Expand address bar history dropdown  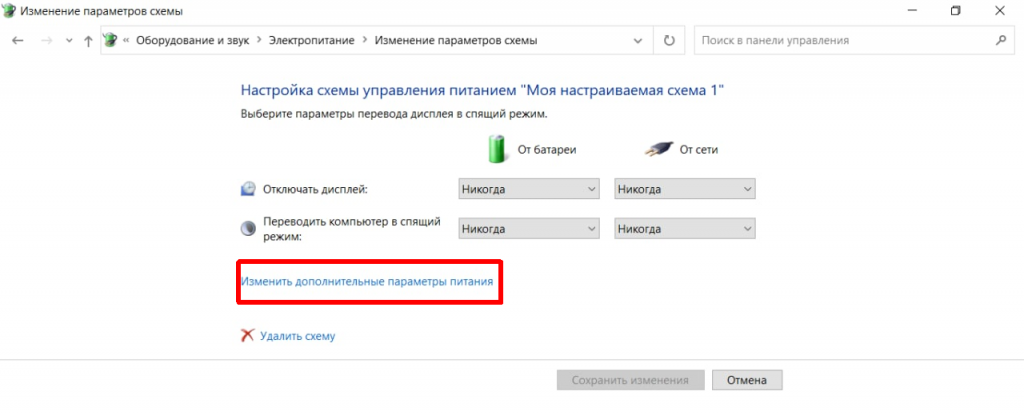click(x=639, y=41)
